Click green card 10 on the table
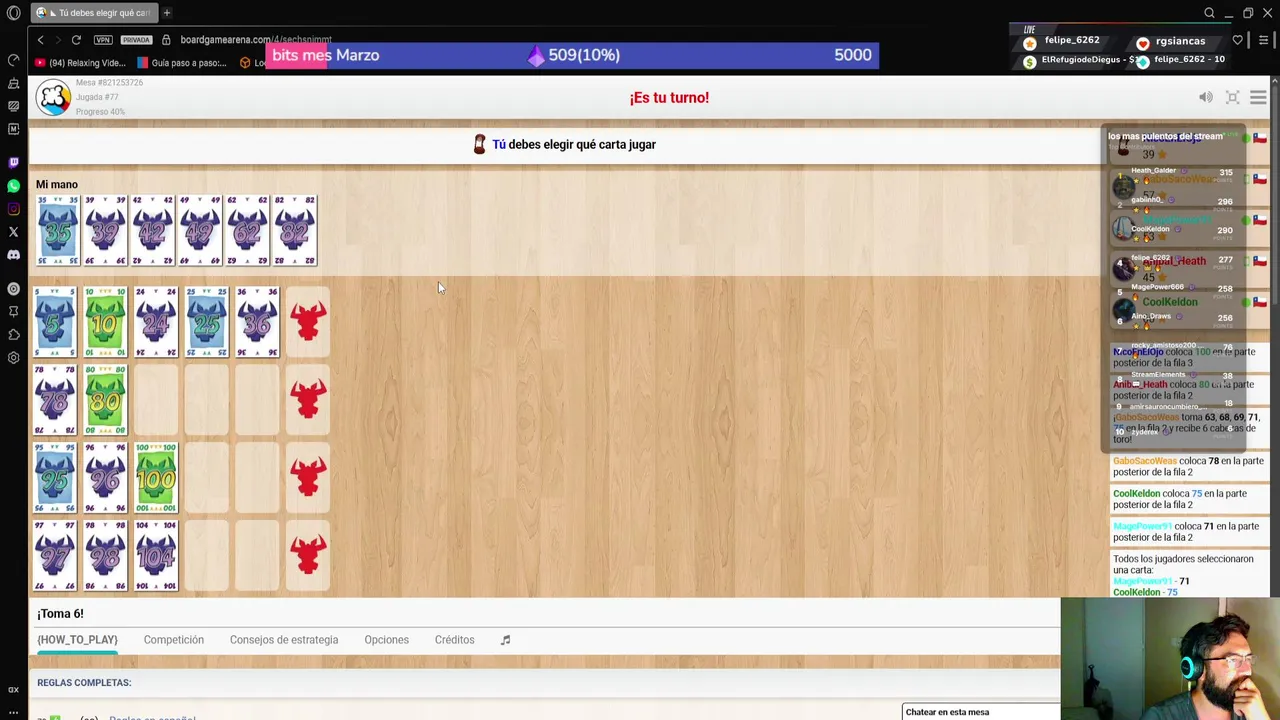The height and width of the screenshot is (720, 1280). (105, 322)
